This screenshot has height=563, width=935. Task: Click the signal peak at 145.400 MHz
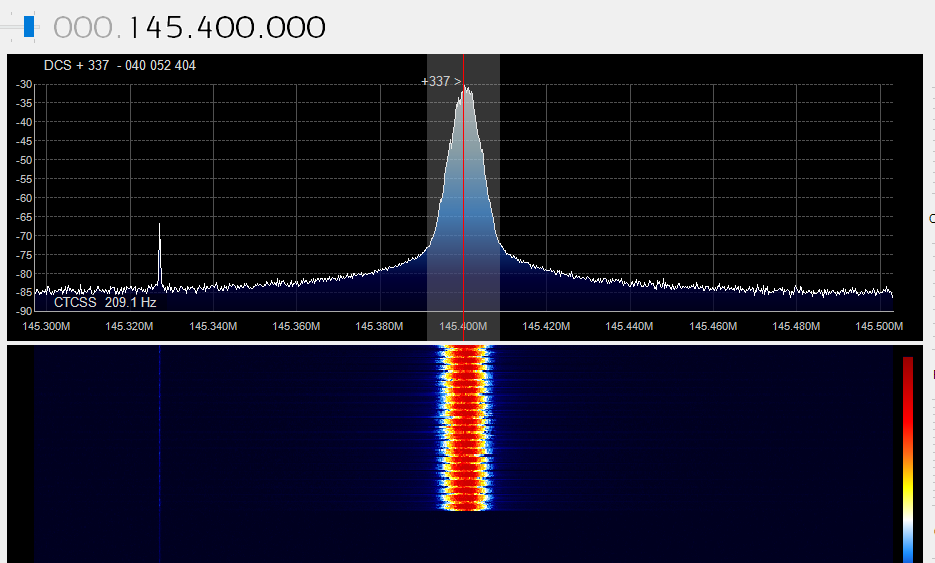coord(465,92)
